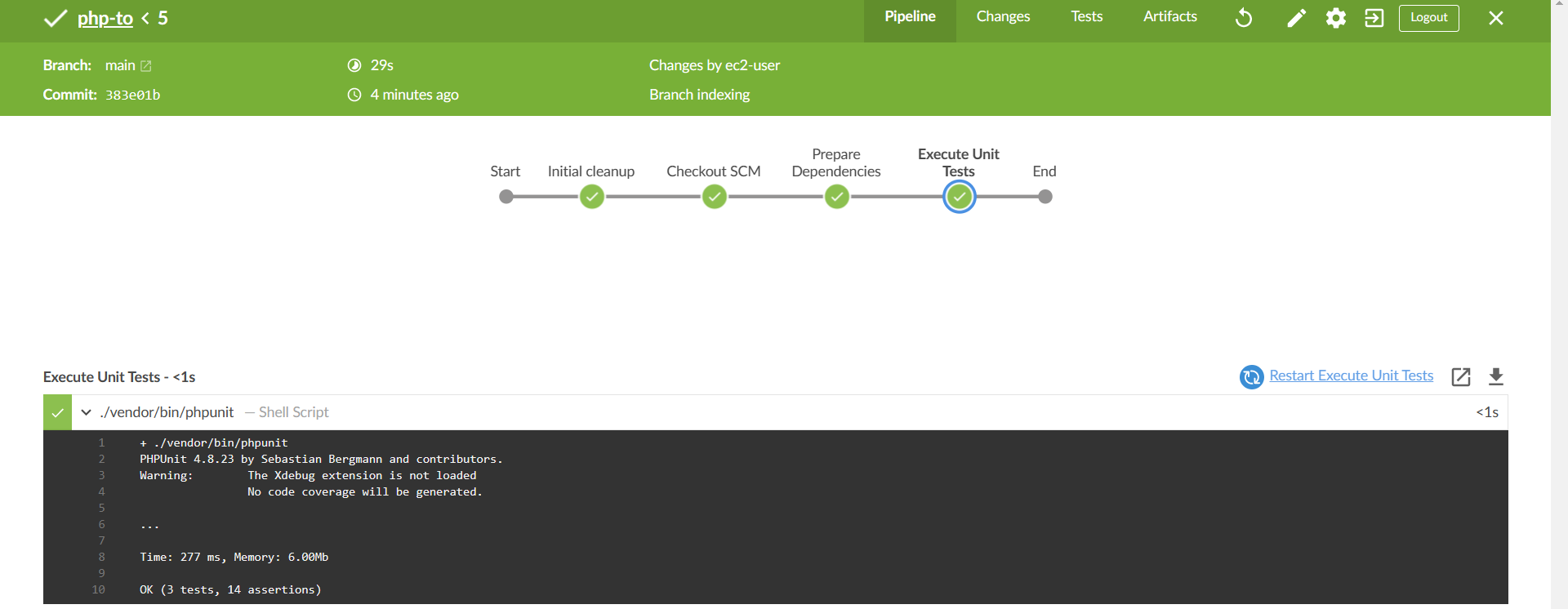Select the Initial cleanup stage node
This screenshot has width=1568, height=609.
point(592,197)
